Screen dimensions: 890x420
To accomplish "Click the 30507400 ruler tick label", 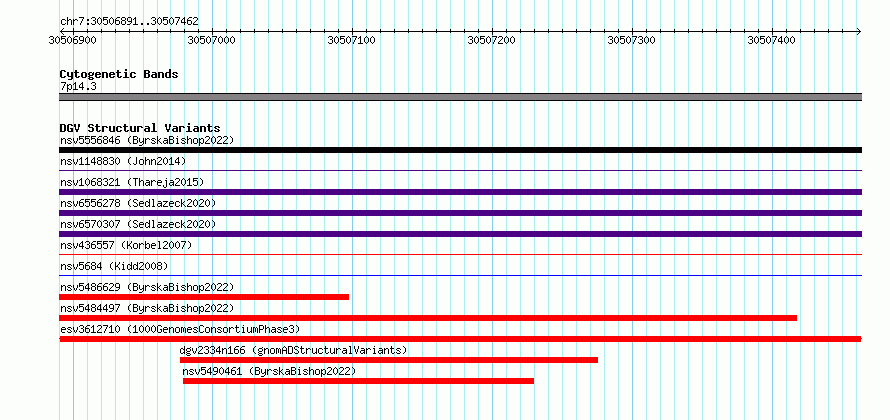I will [772, 40].
